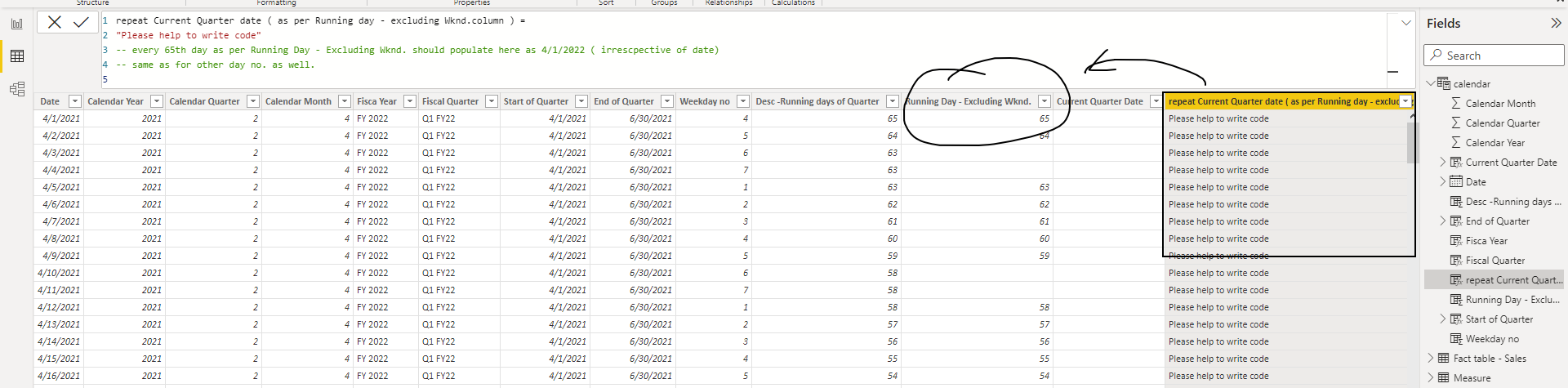The height and width of the screenshot is (388, 1568).
Task: Select the Fiscal Quarter field
Action: pyautogui.click(x=1494, y=261)
